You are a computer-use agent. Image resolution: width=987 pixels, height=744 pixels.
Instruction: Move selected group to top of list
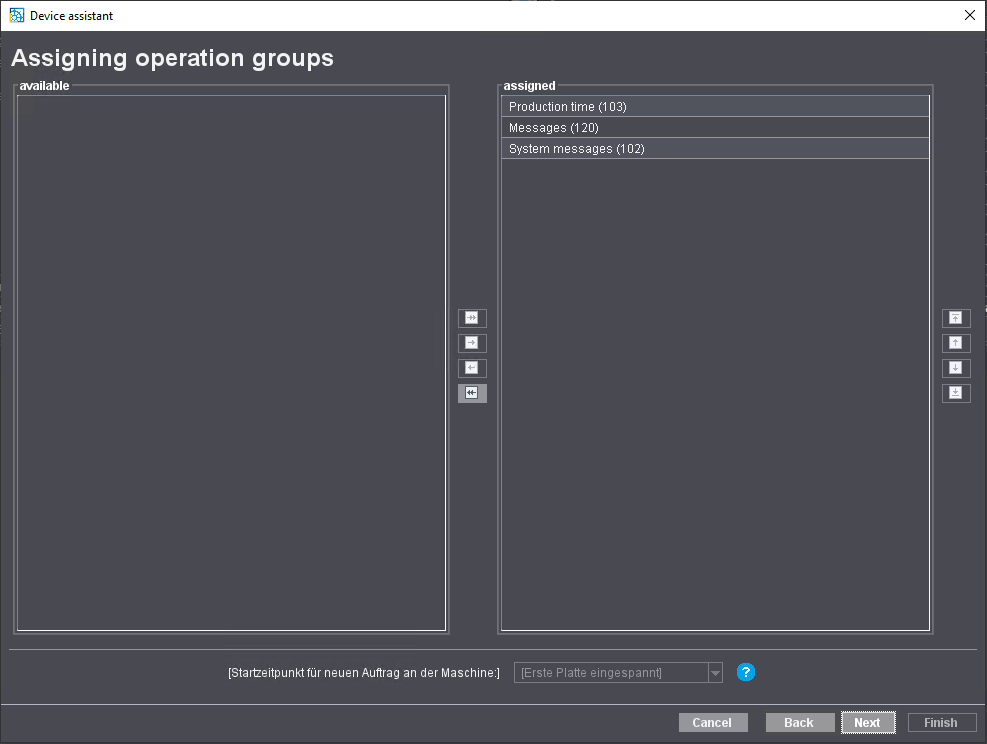(956, 318)
